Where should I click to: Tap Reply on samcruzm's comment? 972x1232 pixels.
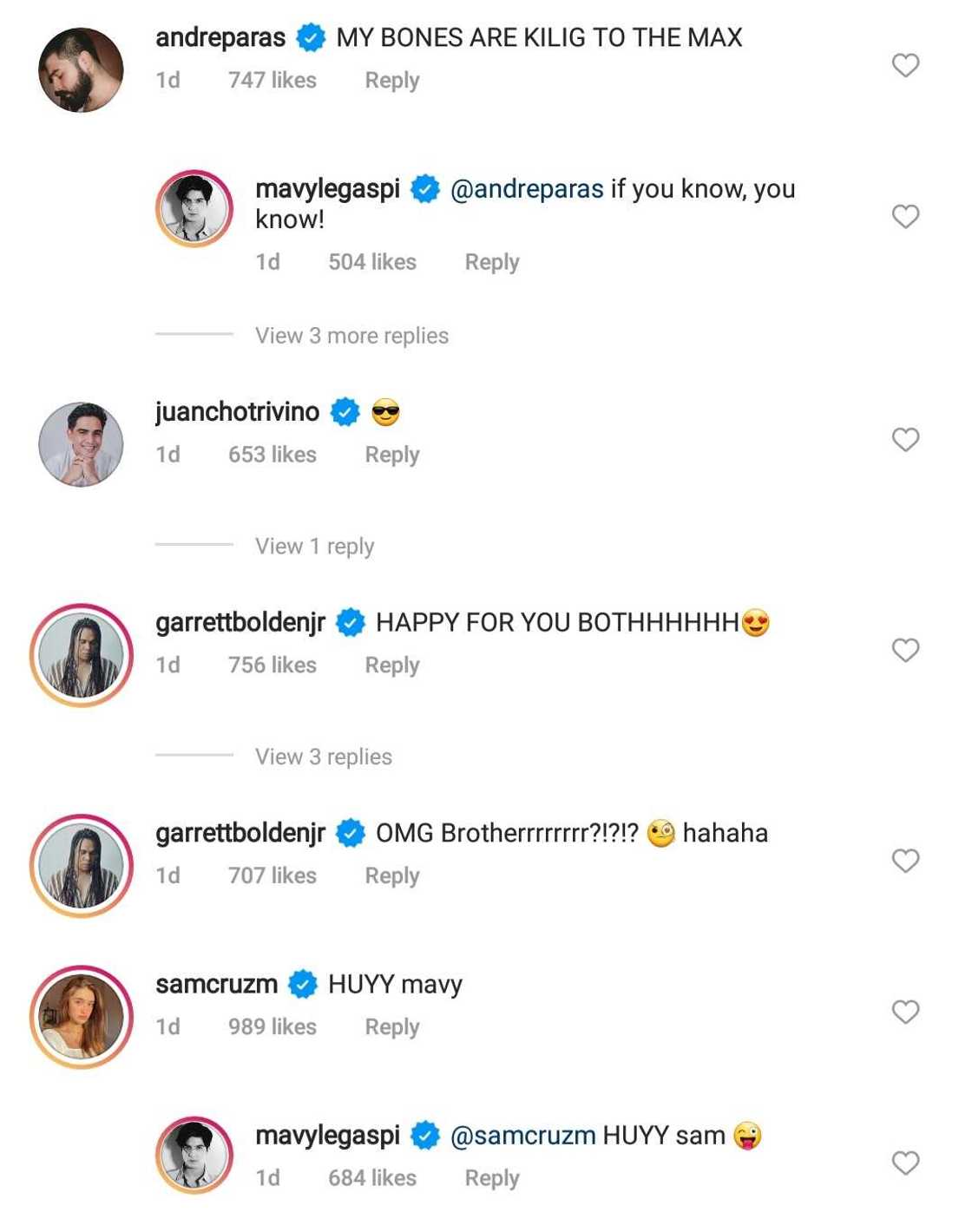coord(391,1026)
